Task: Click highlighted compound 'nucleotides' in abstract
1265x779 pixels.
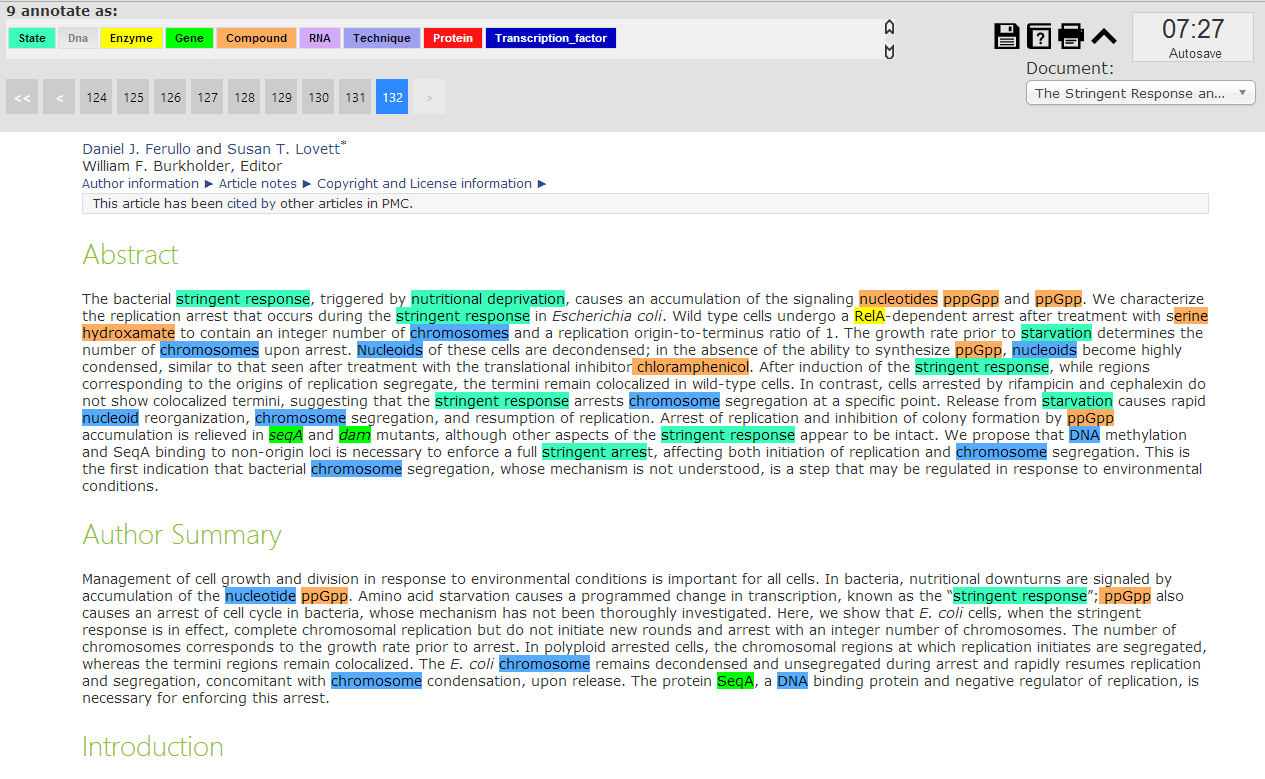Action: (x=898, y=299)
